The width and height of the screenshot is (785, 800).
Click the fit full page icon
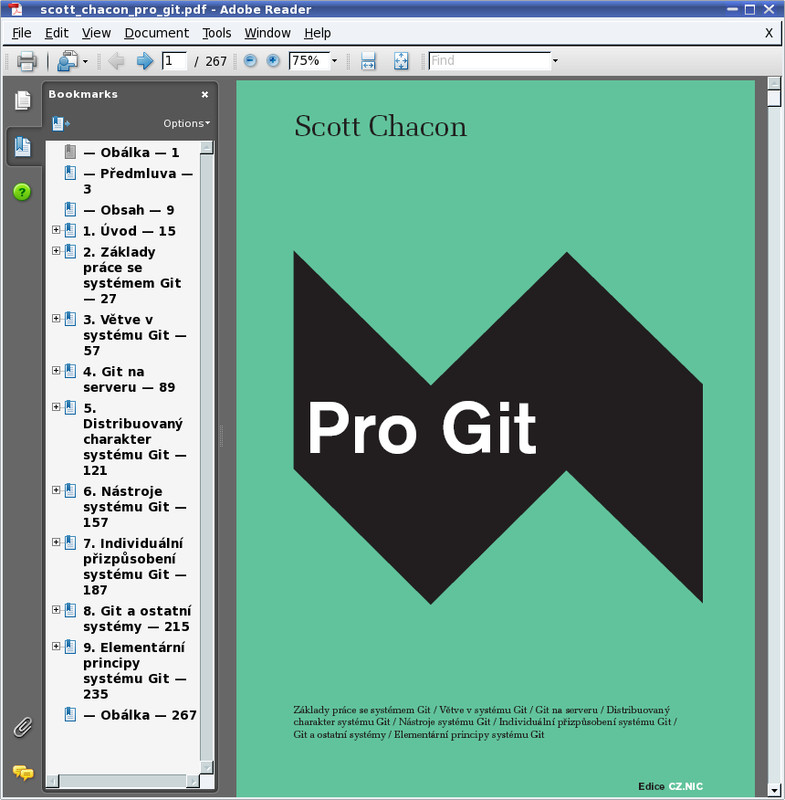pyautogui.click(x=401, y=61)
